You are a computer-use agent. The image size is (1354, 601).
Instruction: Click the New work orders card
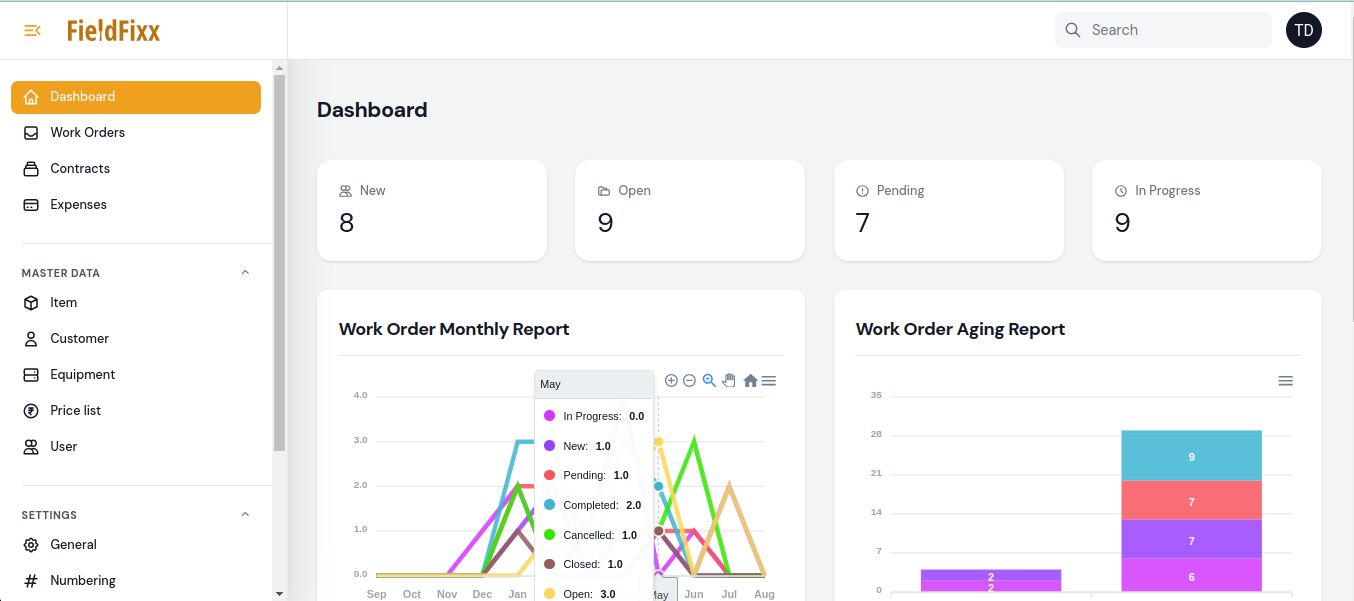(x=431, y=210)
